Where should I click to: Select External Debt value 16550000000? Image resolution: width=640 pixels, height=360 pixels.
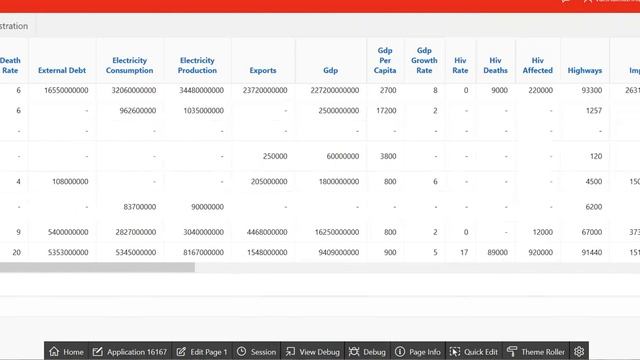(66, 90)
